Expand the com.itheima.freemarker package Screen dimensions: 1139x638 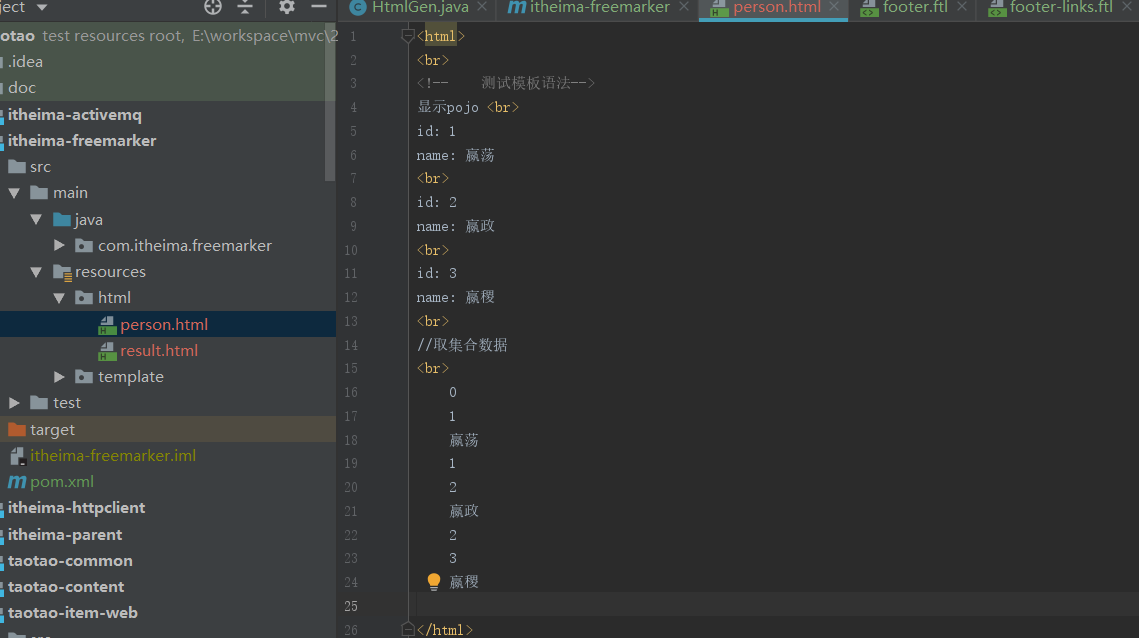pyautogui.click(x=60, y=246)
